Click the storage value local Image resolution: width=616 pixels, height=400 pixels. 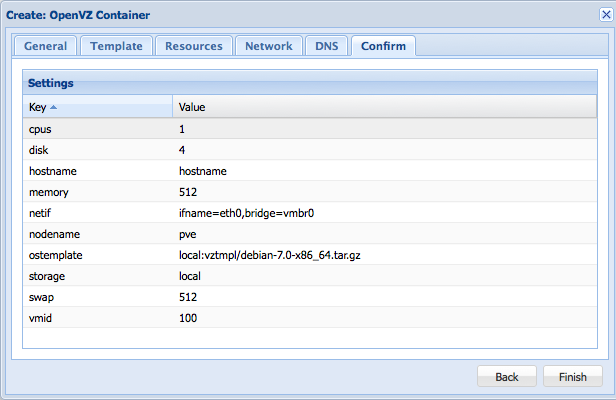pyautogui.click(x=385, y=276)
